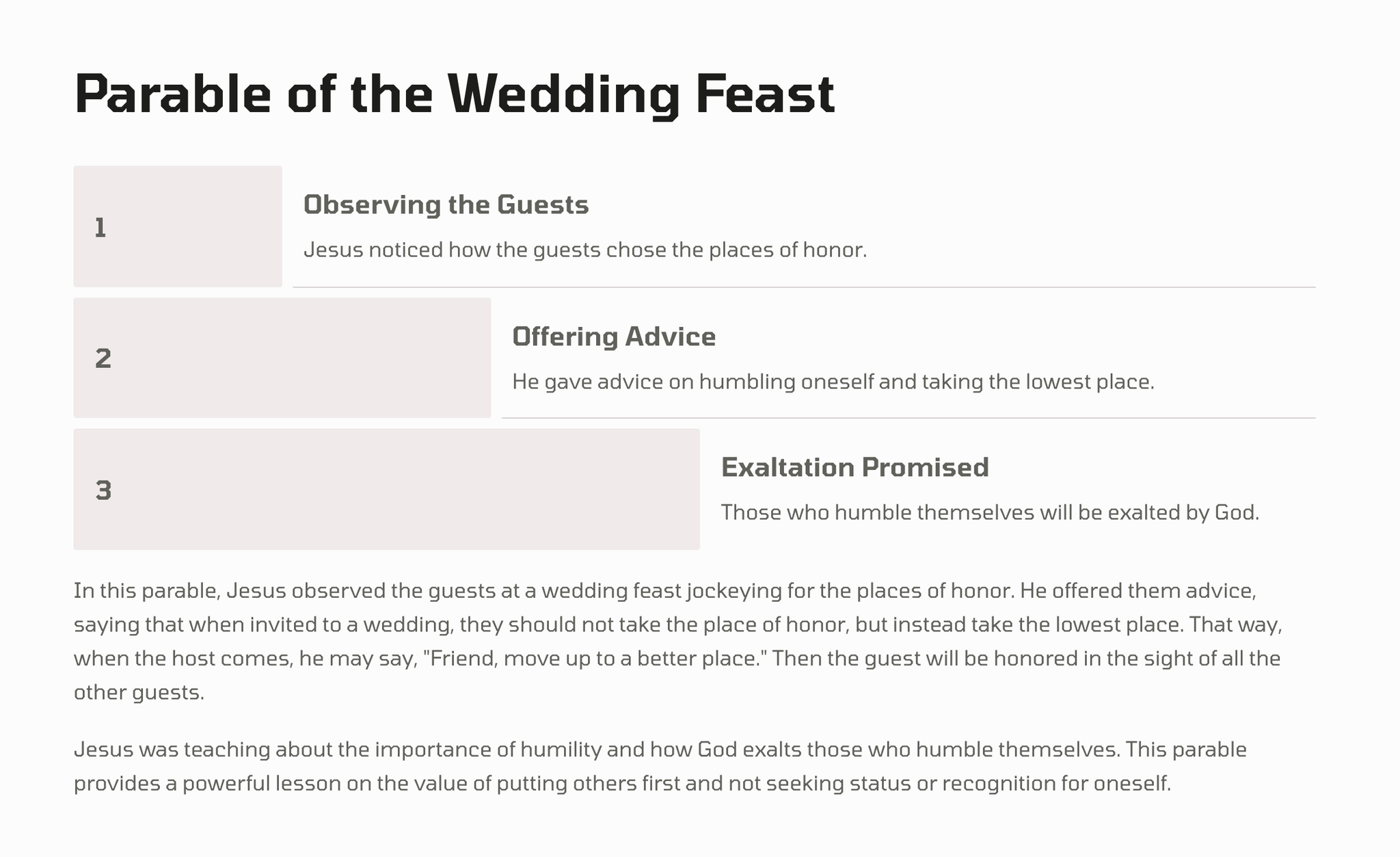Viewport: 1400px width, 857px height.
Task: Select the number 3 step label
Action: (x=103, y=490)
